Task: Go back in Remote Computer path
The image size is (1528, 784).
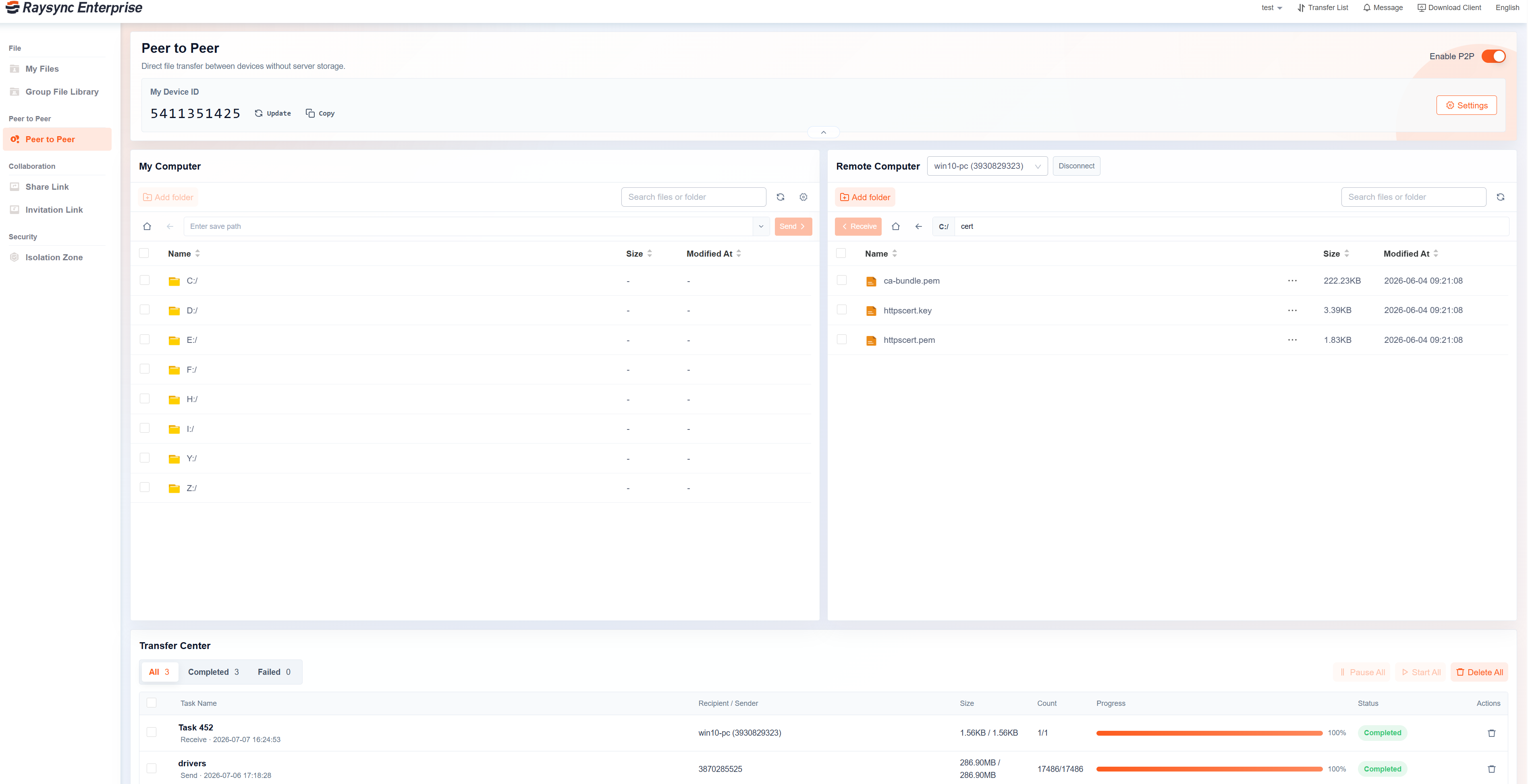Action: 918,226
